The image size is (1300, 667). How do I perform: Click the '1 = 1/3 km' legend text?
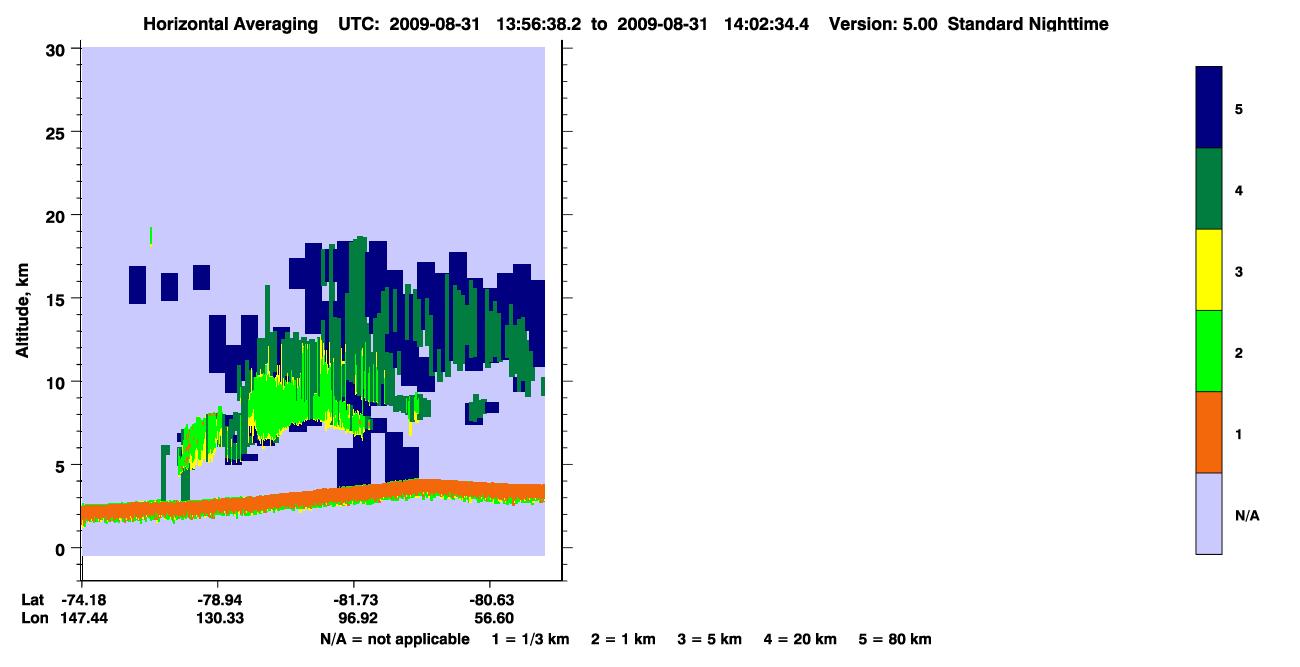pos(530,639)
